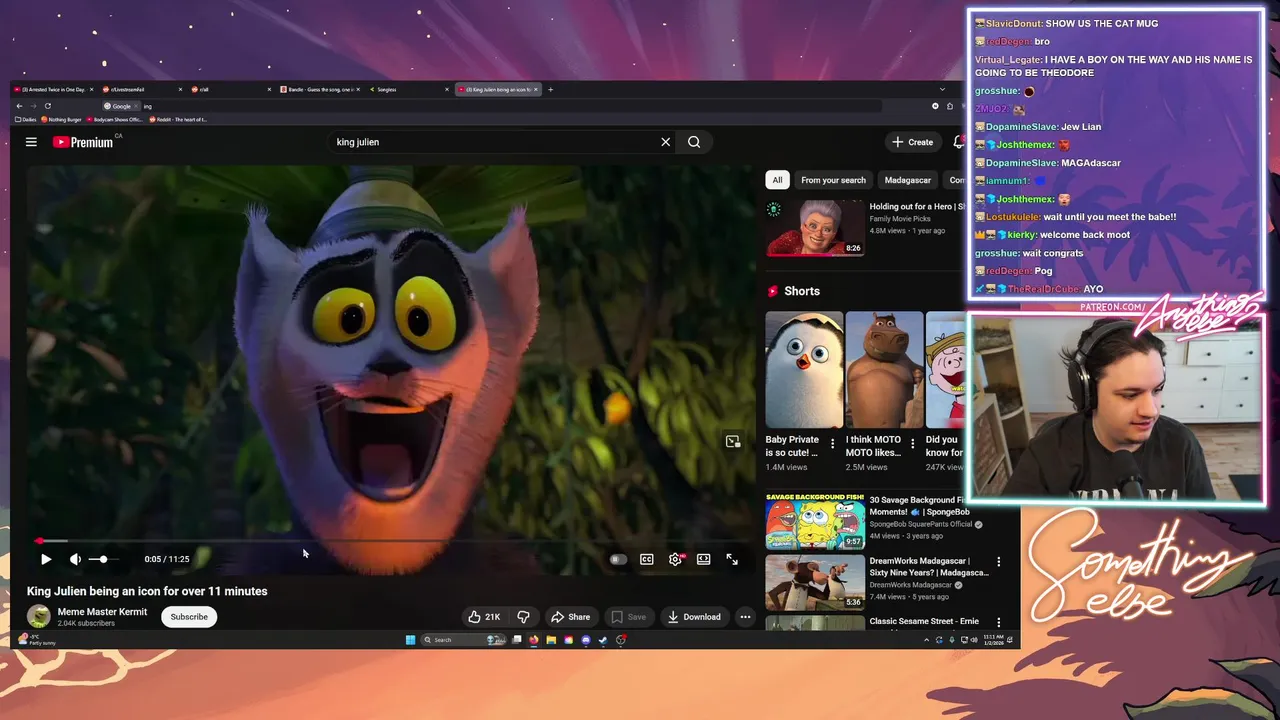
Task: Open options for MOTO MOTO short
Action: click(912, 444)
